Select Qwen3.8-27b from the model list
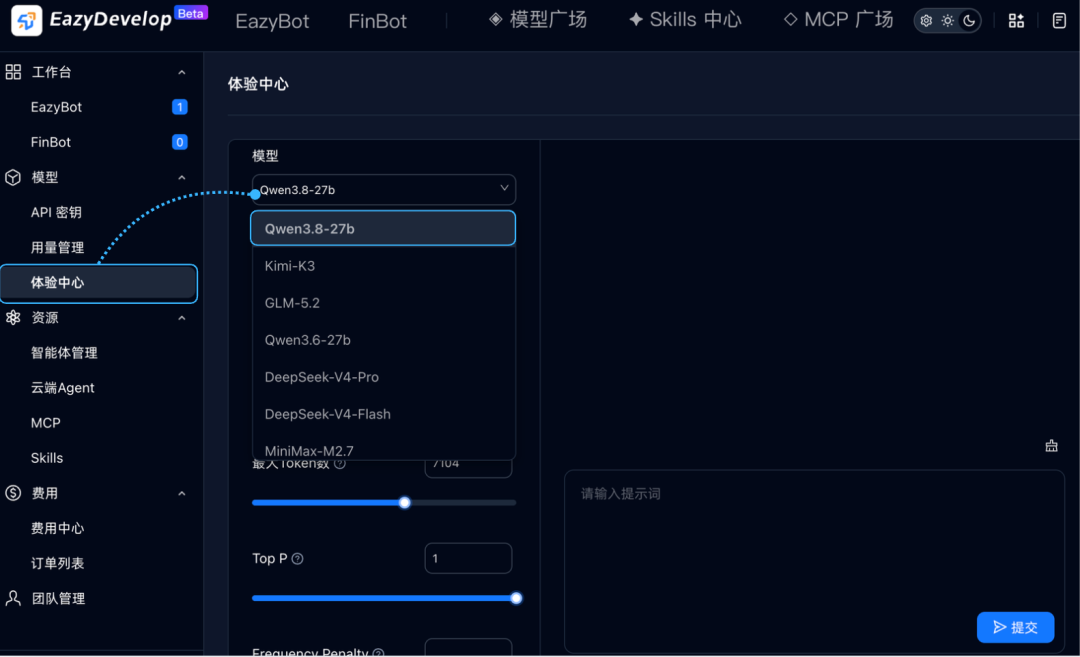 tap(383, 229)
